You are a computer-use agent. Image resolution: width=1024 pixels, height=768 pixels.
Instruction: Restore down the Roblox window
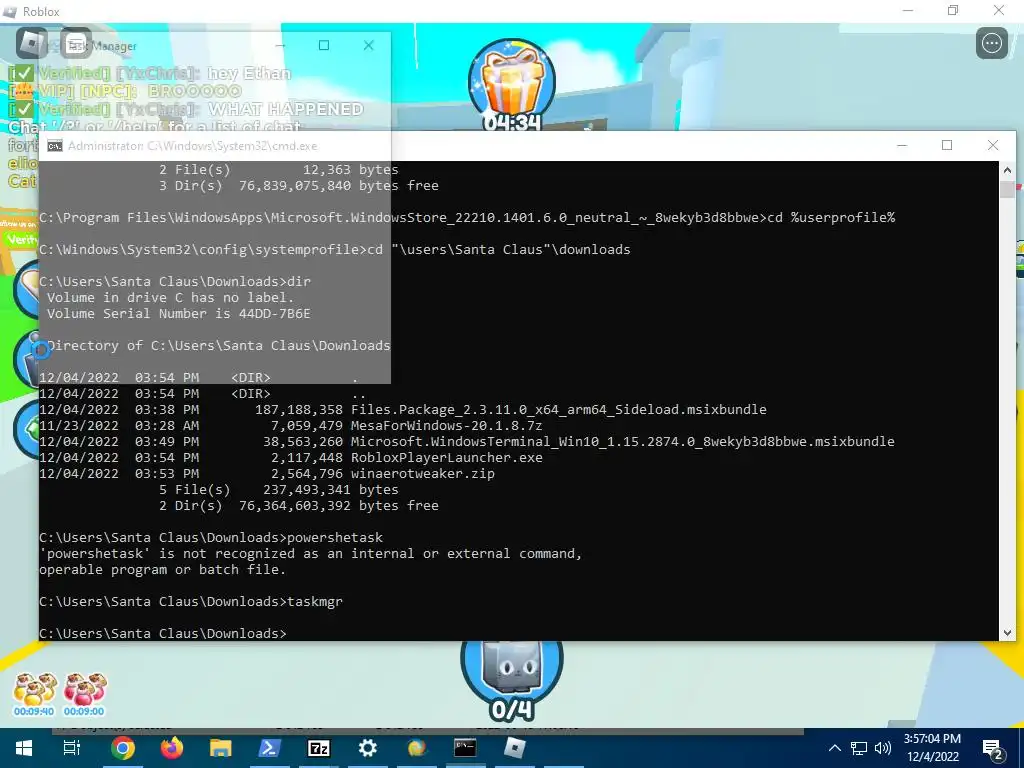tap(953, 10)
